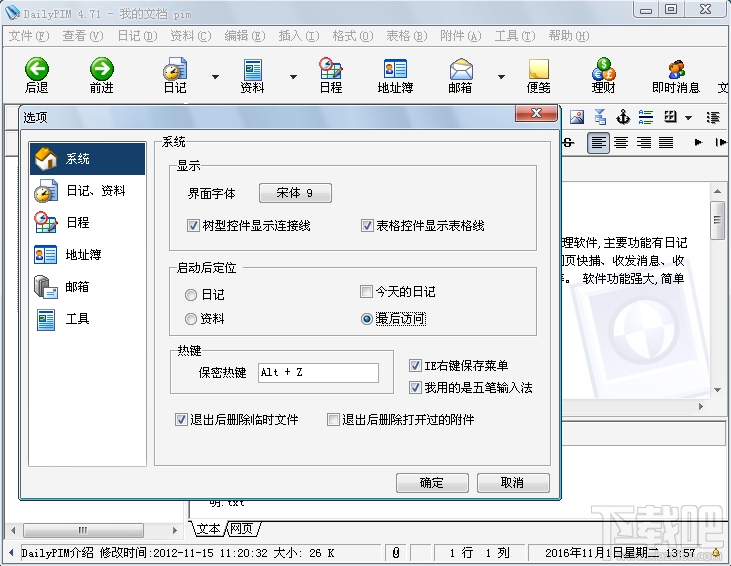This screenshot has width=731, height=566.
Task: Close the 选项 dialog
Action: click(536, 113)
